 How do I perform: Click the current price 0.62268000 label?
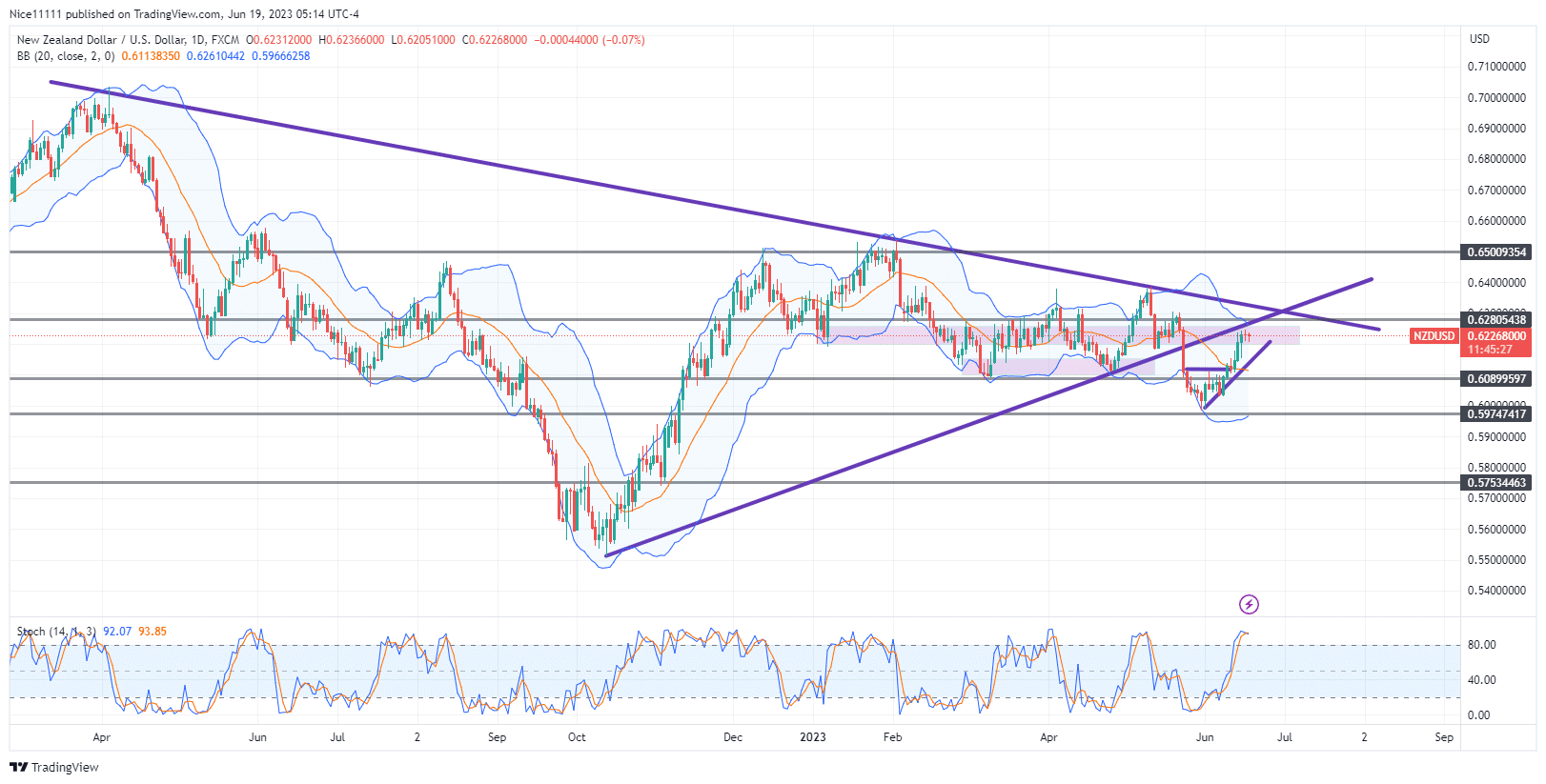1495,336
